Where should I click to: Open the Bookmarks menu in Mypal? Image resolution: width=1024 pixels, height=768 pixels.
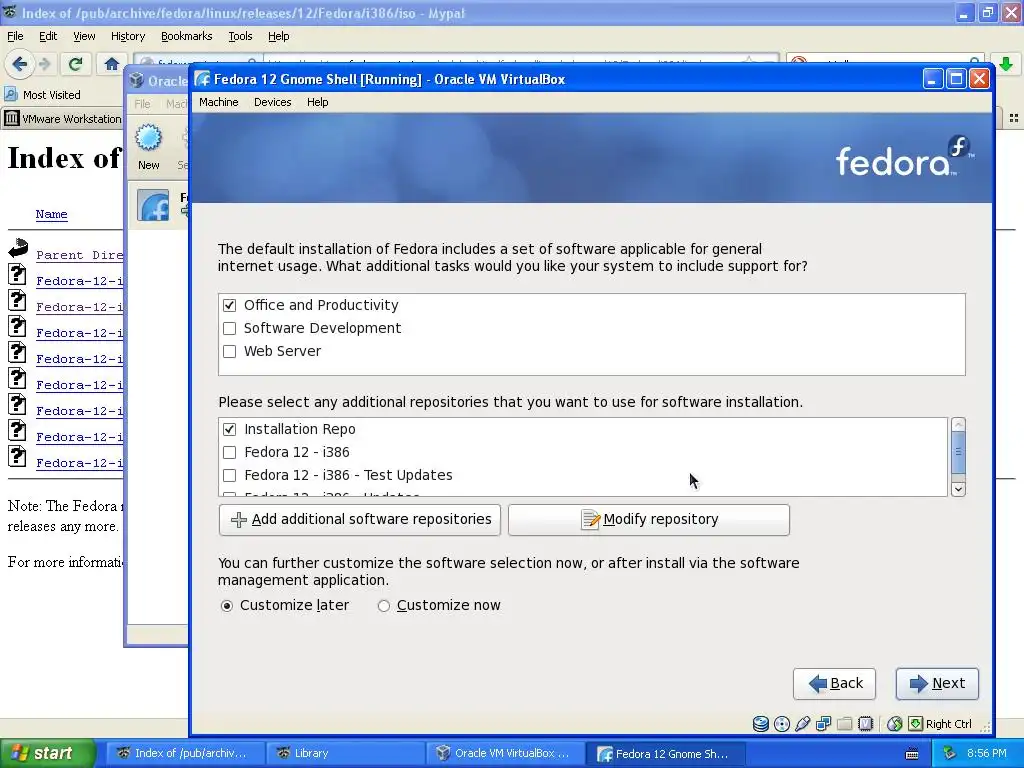point(186,36)
